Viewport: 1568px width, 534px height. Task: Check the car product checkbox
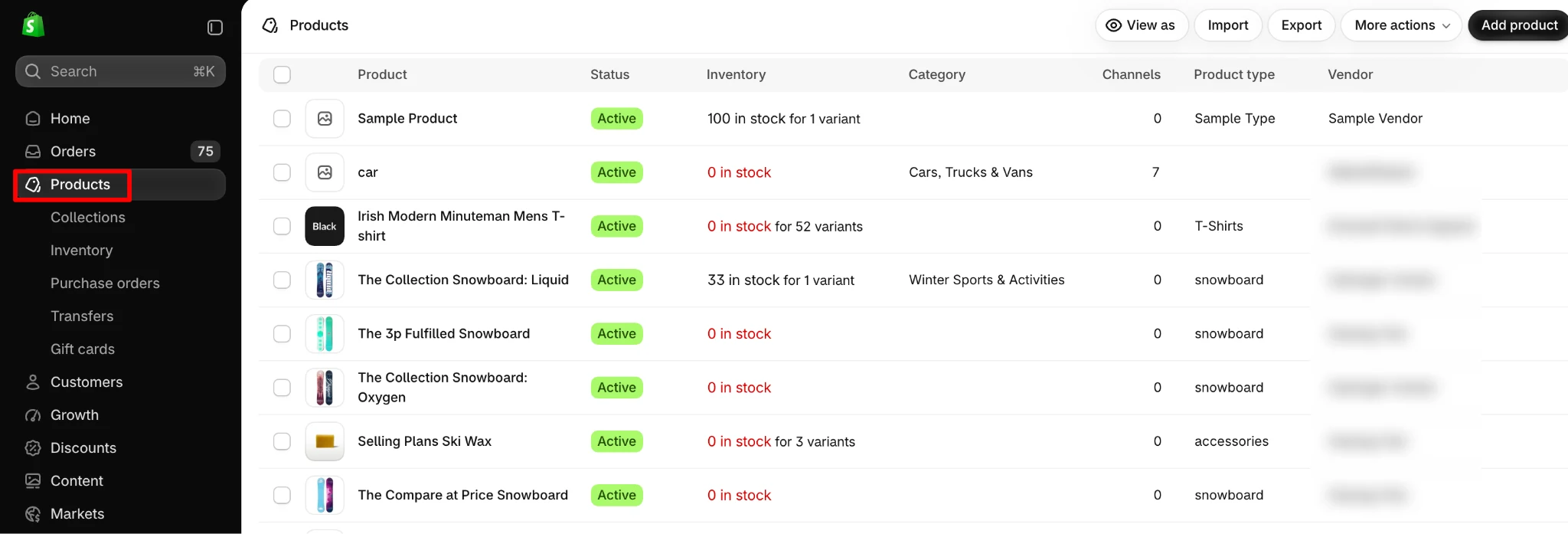coord(283,172)
